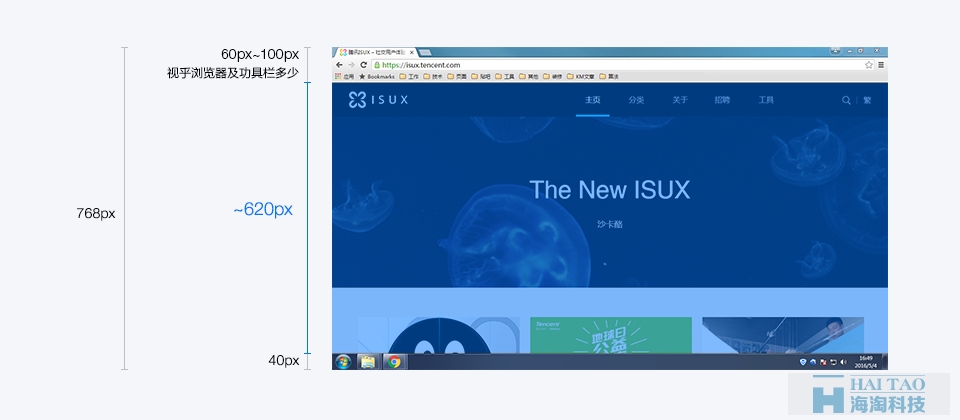
Task: Click the 'The New ISUX' banner headline
Action: 609,190
